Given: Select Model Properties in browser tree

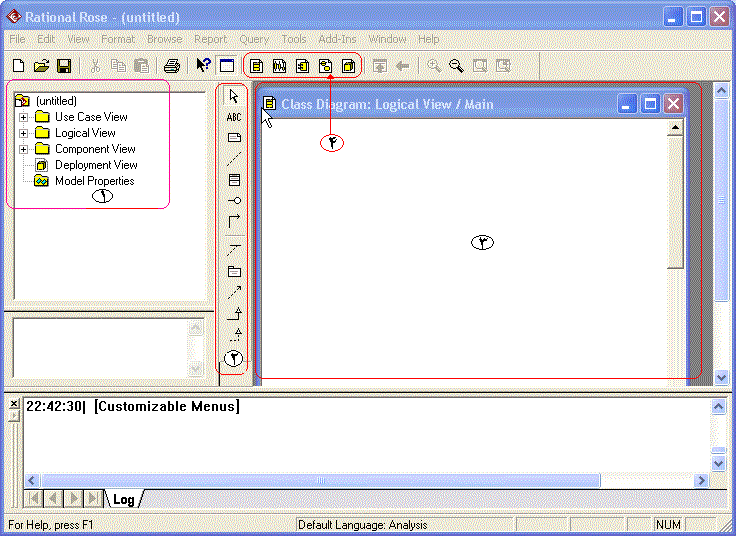Looking at the screenshot, I should [94, 181].
